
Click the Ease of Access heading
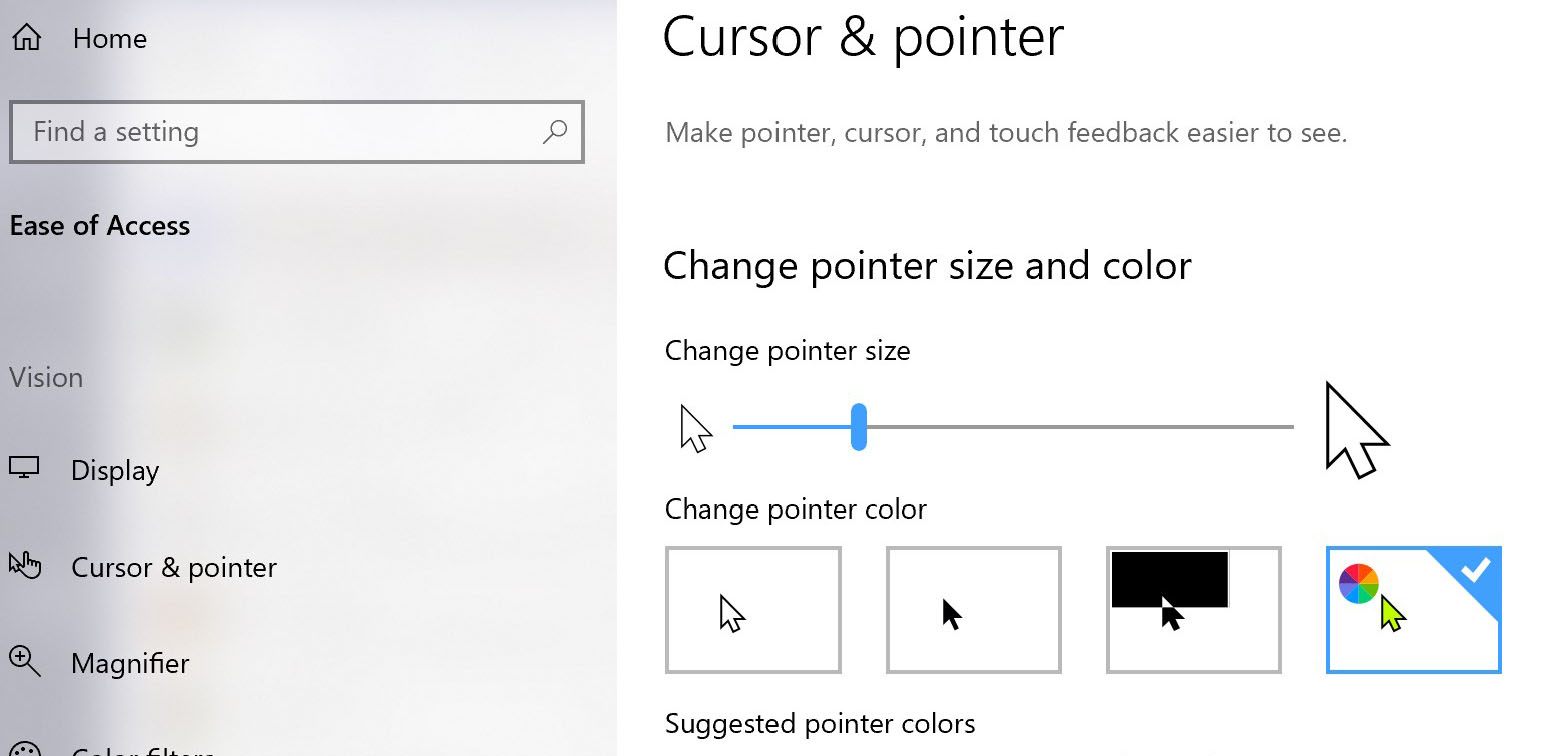(x=99, y=225)
